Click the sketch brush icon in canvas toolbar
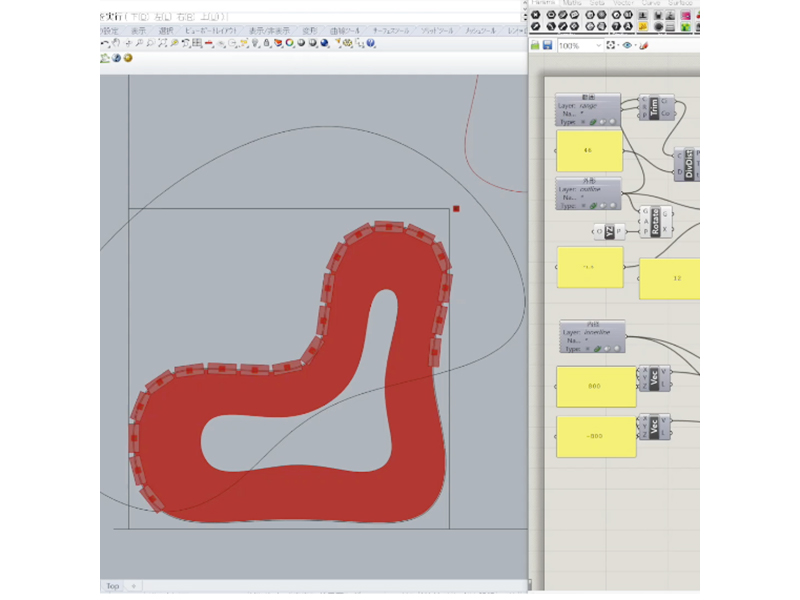 click(x=645, y=46)
